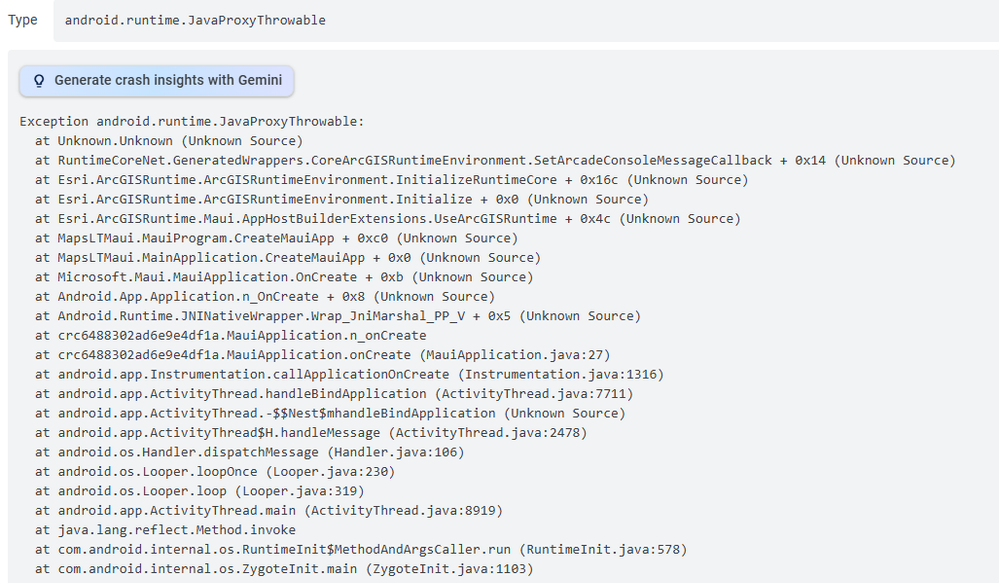Select the MauiApplication.java:27 stack line
This screenshot has height=583, width=999.
[x=322, y=355]
